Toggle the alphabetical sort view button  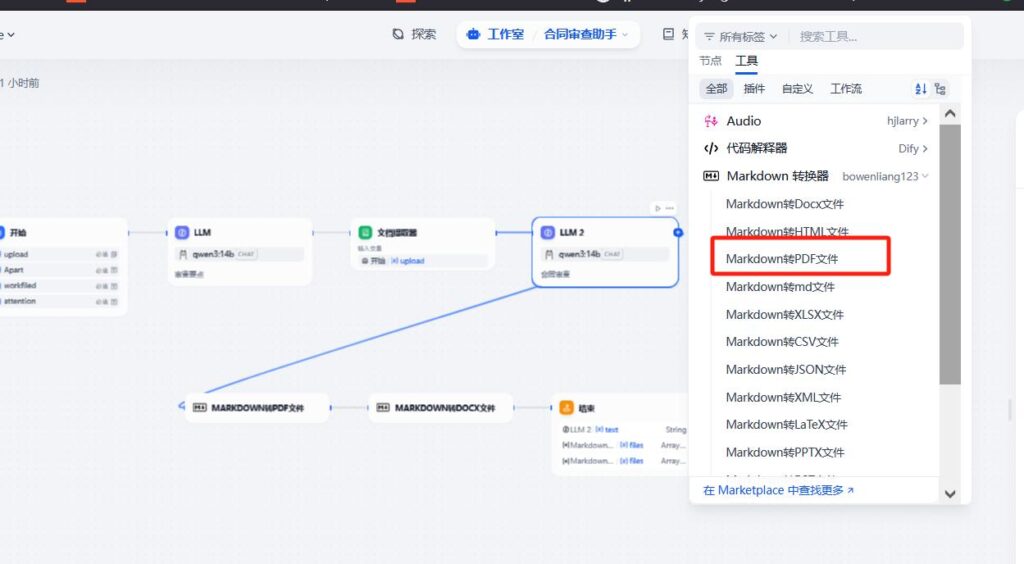pyautogui.click(x=921, y=89)
